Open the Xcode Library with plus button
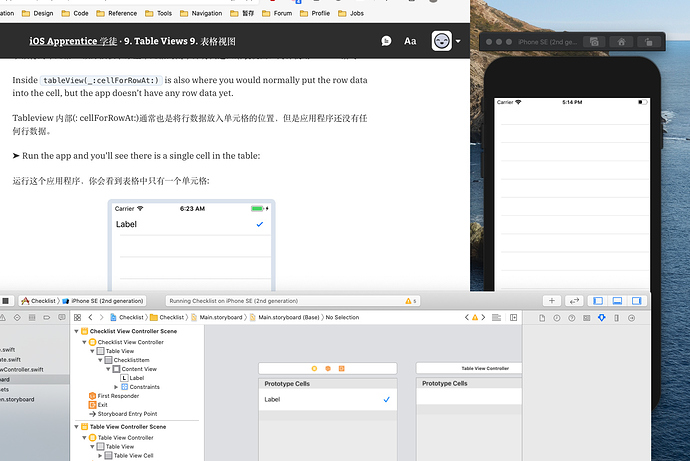The image size is (690, 461). (551, 300)
